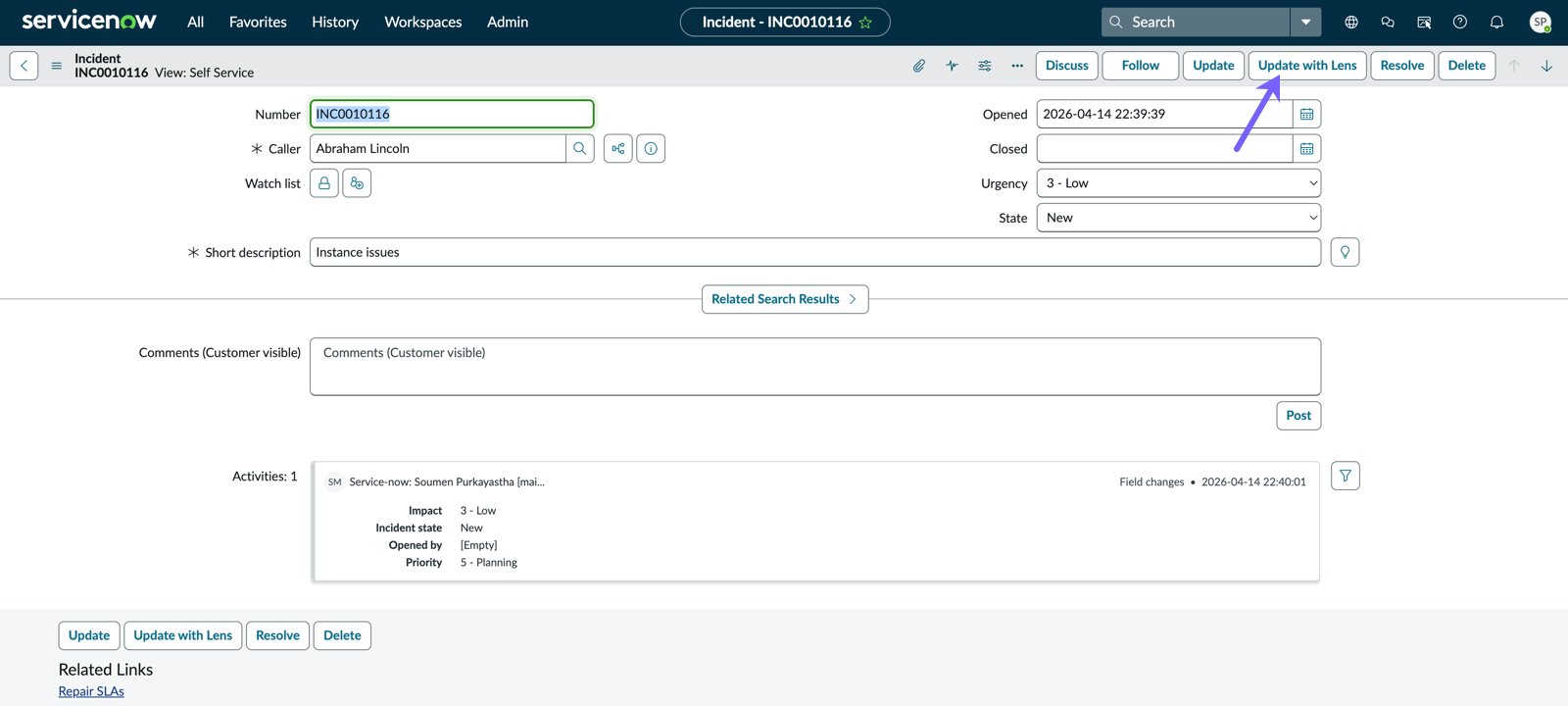
Task: Click Delete in the top header
Action: 1467,66
